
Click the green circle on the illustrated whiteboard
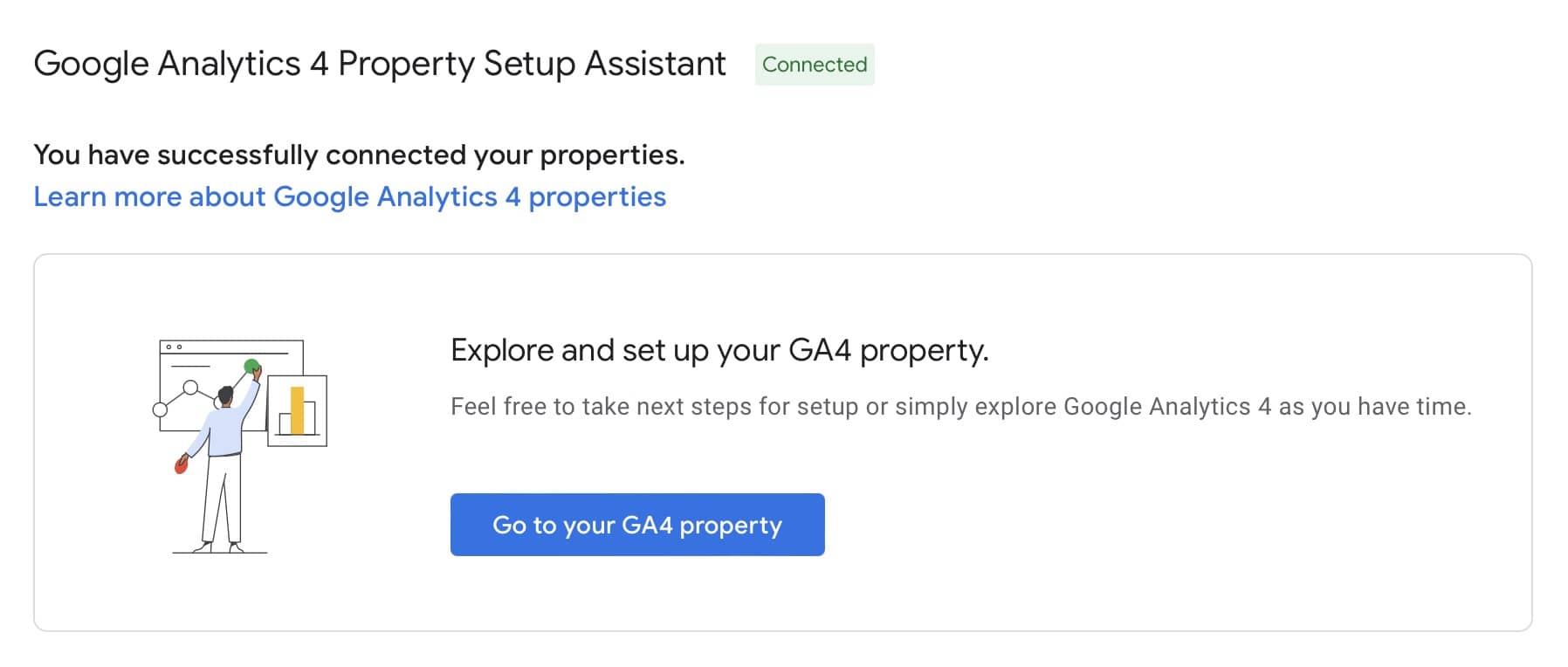point(251,364)
